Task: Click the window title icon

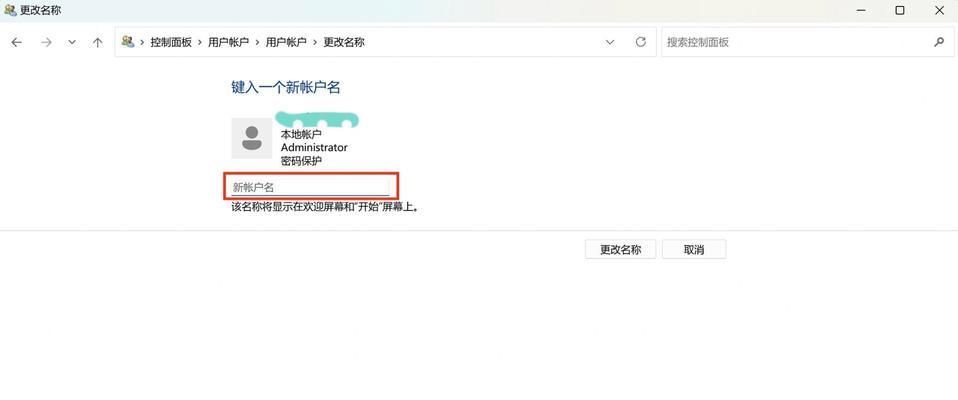Action: click(x=10, y=10)
